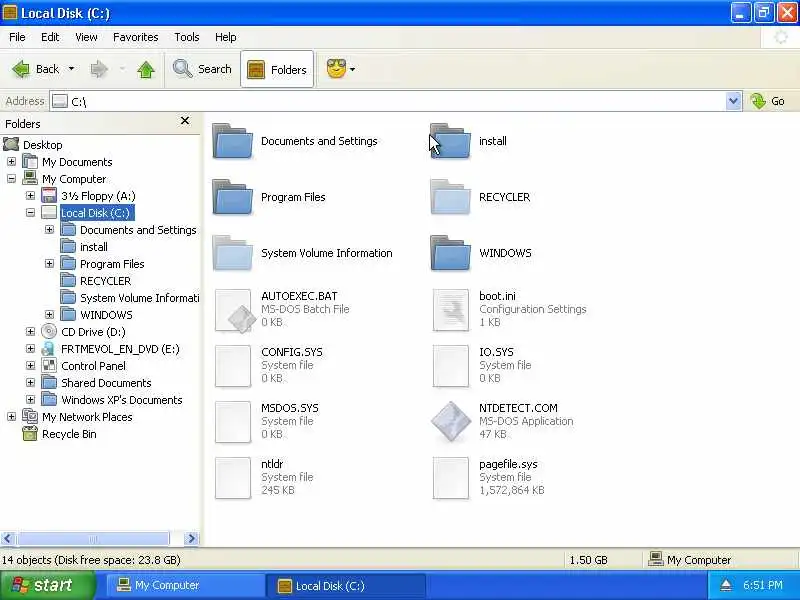Open the Start menu
The width and height of the screenshot is (800, 600).
point(47,585)
